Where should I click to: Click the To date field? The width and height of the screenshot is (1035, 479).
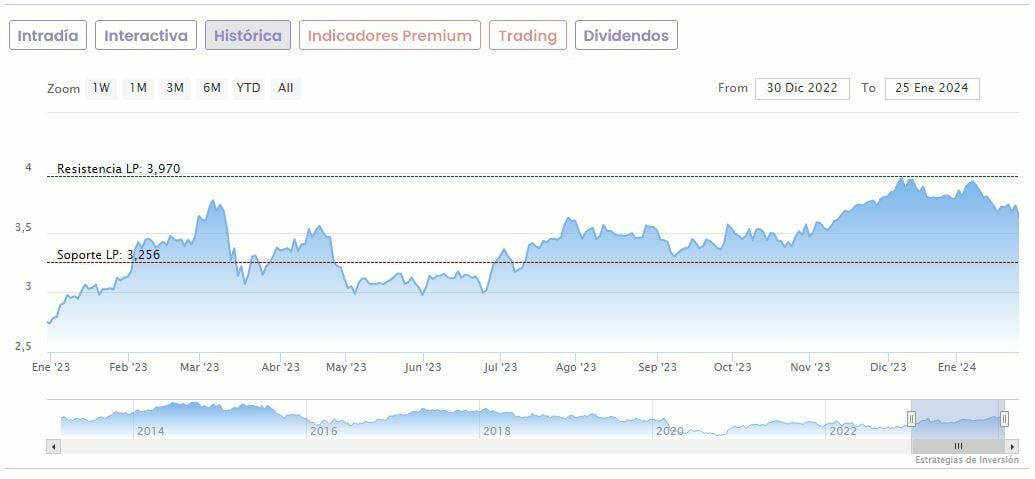click(932, 88)
